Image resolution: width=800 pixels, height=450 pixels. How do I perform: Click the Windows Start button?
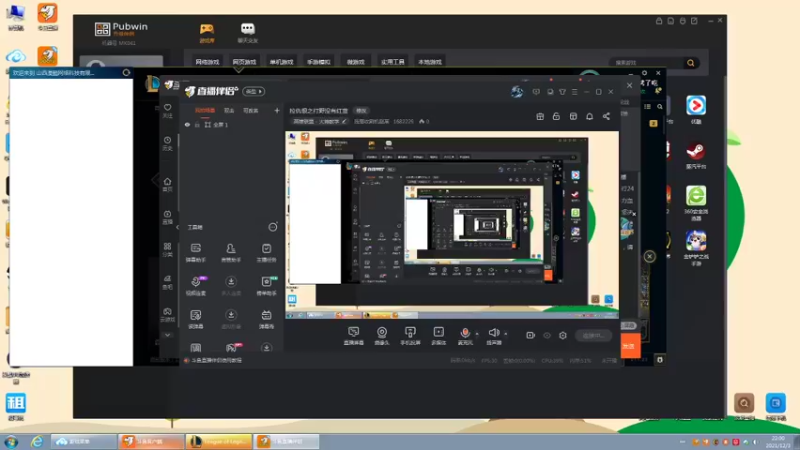pos(11,441)
